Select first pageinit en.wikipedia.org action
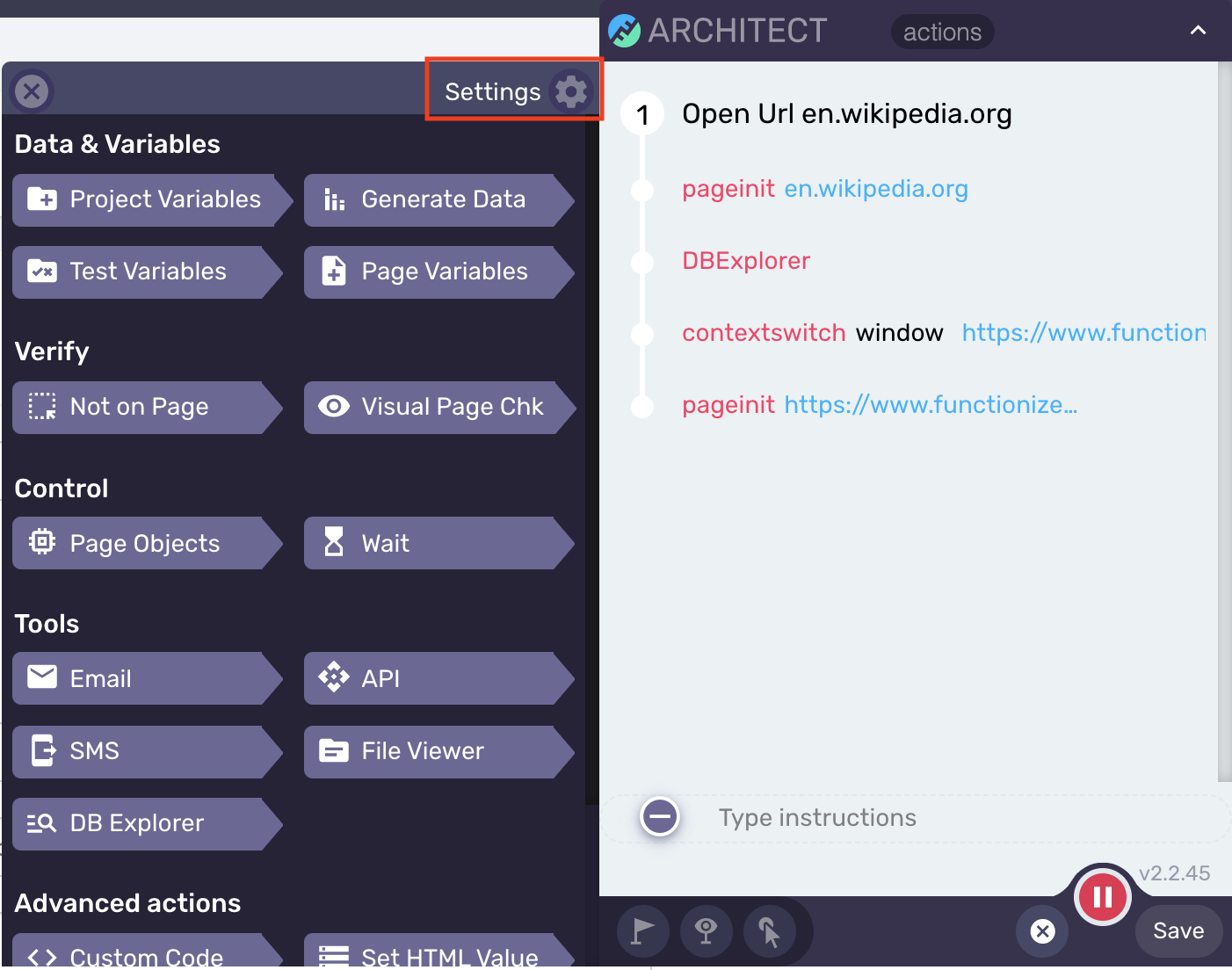1232x970 pixels. click(x=825, y=189)
